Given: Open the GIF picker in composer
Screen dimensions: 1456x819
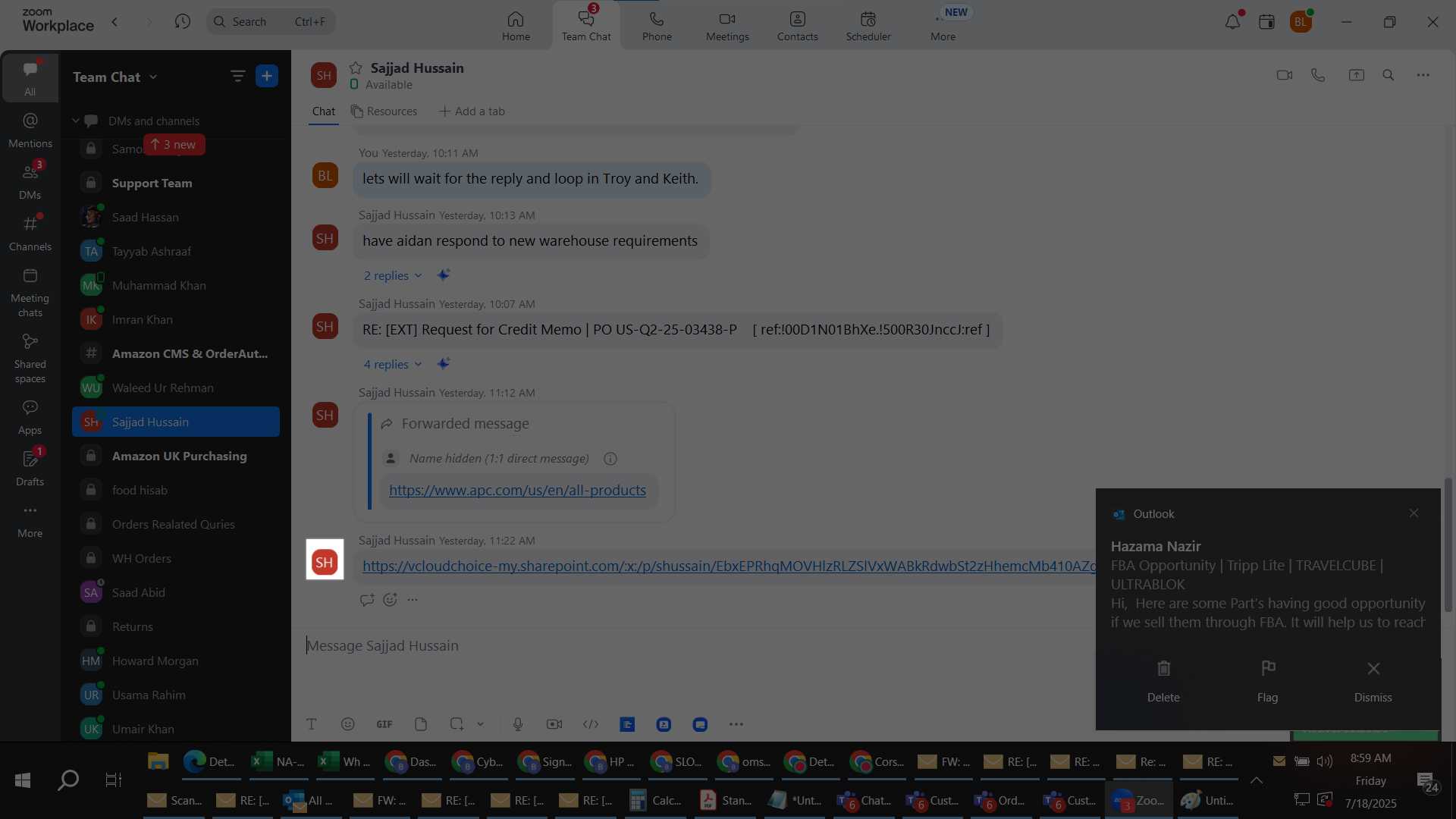Looking at the screenshot, I should click(x=384, y=724).
